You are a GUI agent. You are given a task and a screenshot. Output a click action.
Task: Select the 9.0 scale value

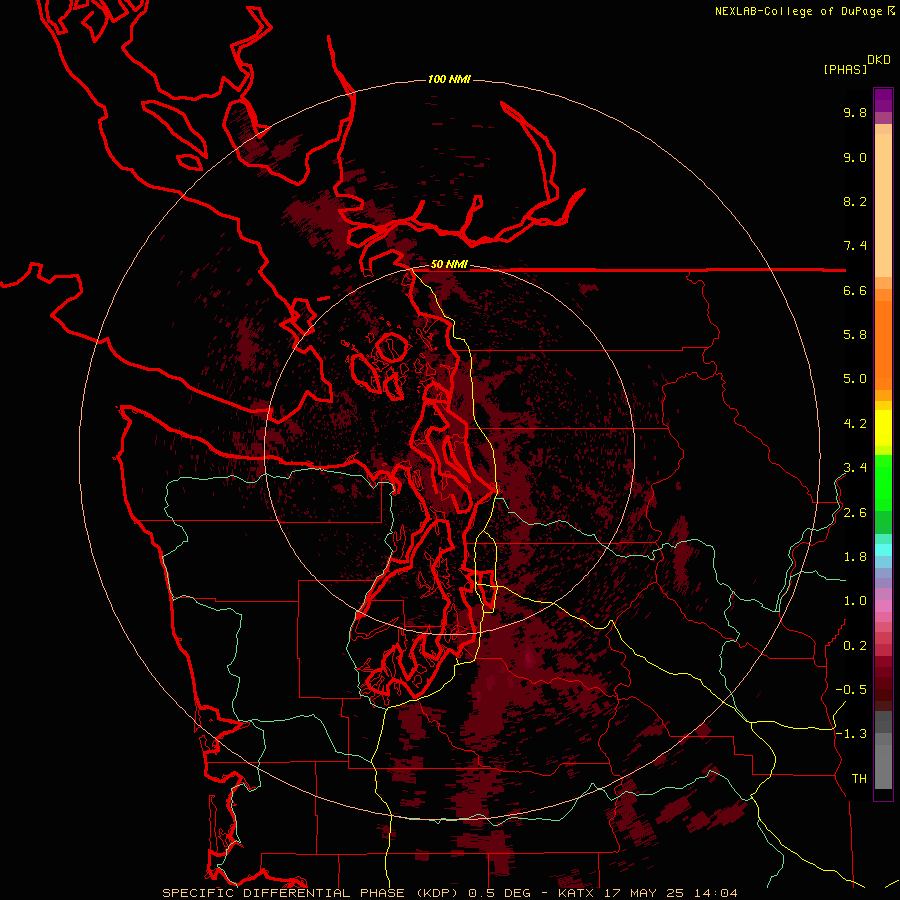[855, 157]
